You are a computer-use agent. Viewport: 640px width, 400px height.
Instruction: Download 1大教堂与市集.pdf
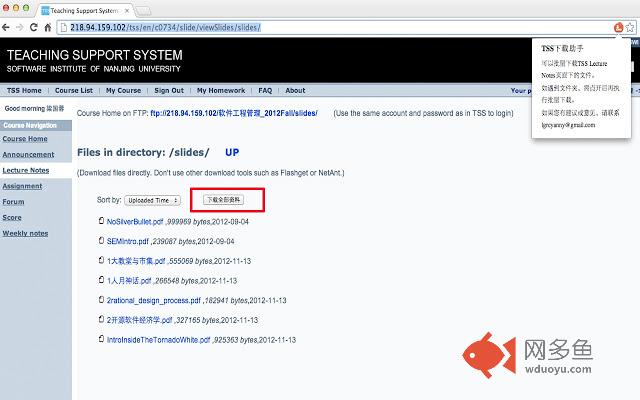[x=136, y=261]
